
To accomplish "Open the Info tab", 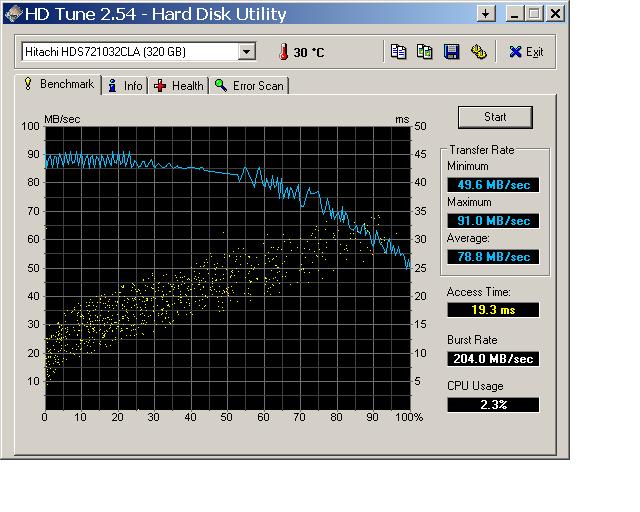I will coord(126,86).
